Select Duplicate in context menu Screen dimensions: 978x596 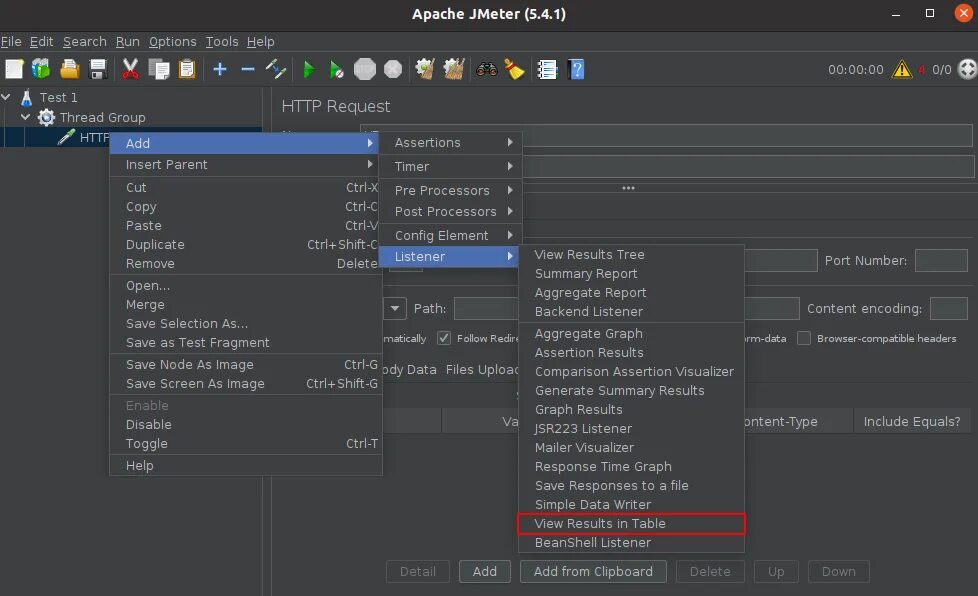(x=246, y=244)
